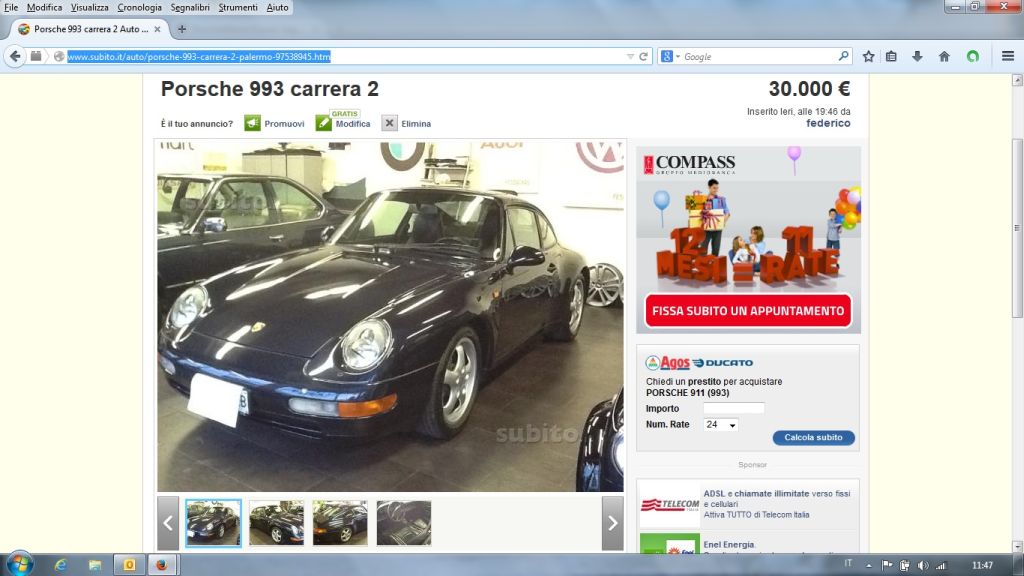Viewport: 1024px width, 576px height.
Task: Click the Promuovi link
Action: coord(284,123)
